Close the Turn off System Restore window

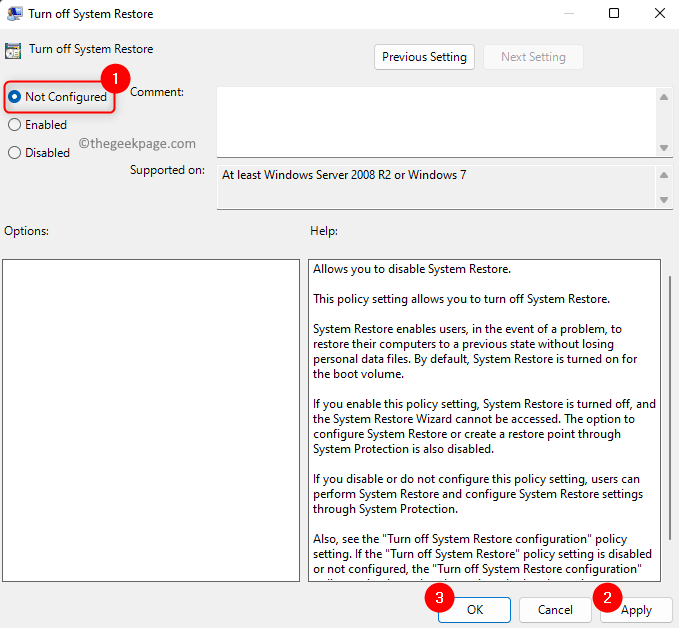click(660, 13)
